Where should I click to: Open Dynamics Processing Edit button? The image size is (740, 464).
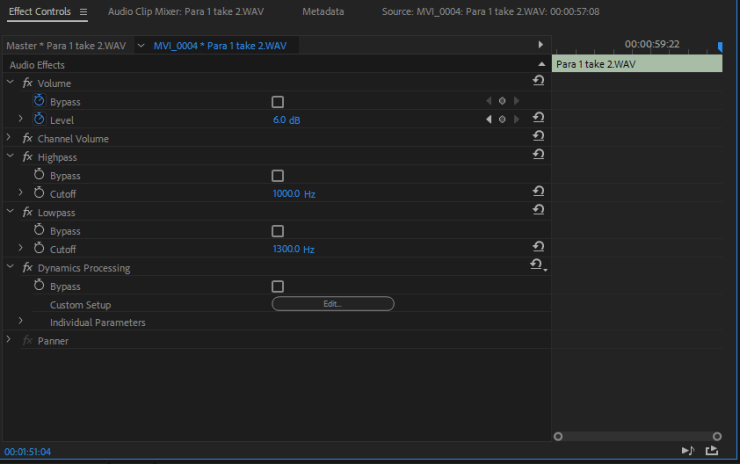point(333,304)
